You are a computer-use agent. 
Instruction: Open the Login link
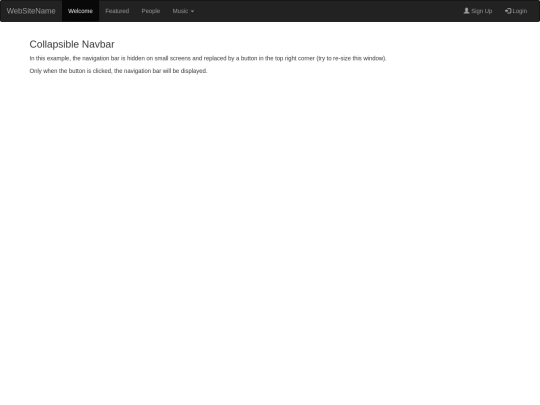[x=516, y=11]
